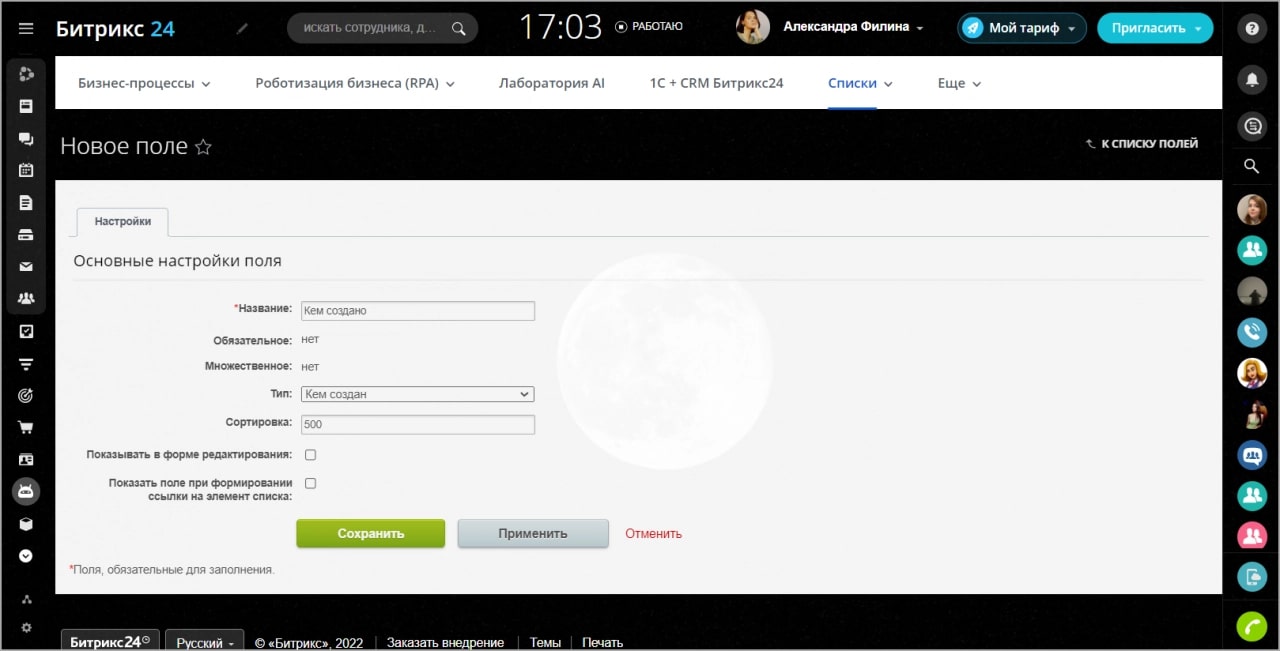This screenshot has height=651, width=1280.
Task: Check 'Показать поле при формировании ссылки' checkbox
Action: [310, 483]
